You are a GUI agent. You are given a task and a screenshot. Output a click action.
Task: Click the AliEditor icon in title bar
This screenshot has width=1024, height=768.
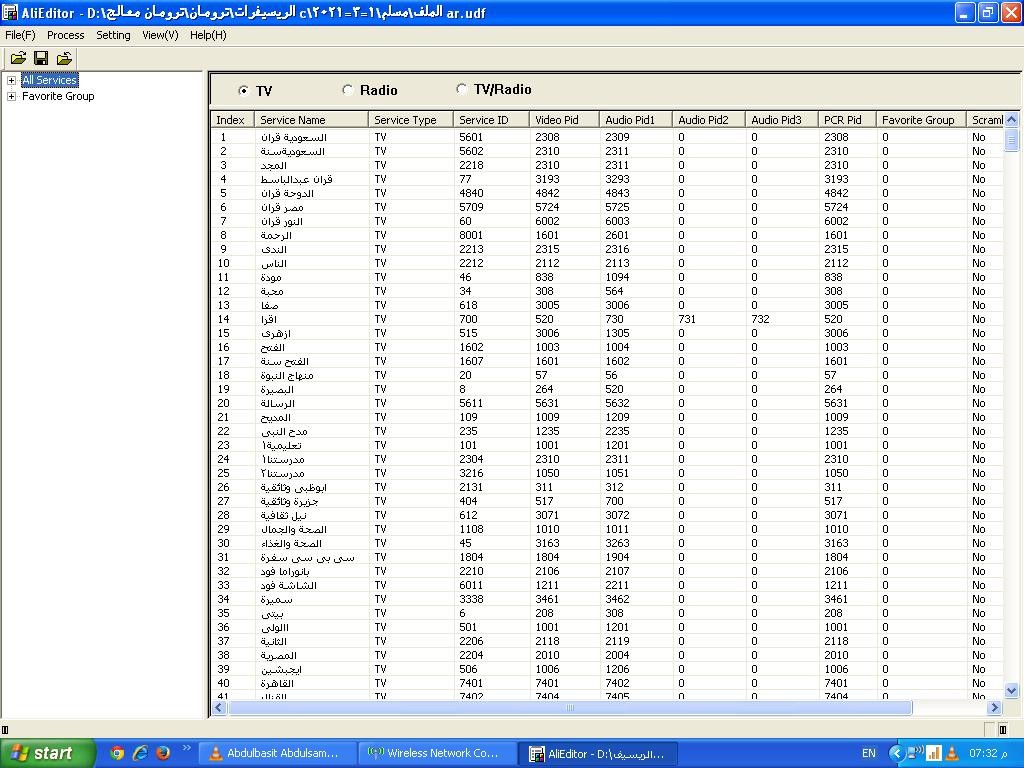(10, 13)
